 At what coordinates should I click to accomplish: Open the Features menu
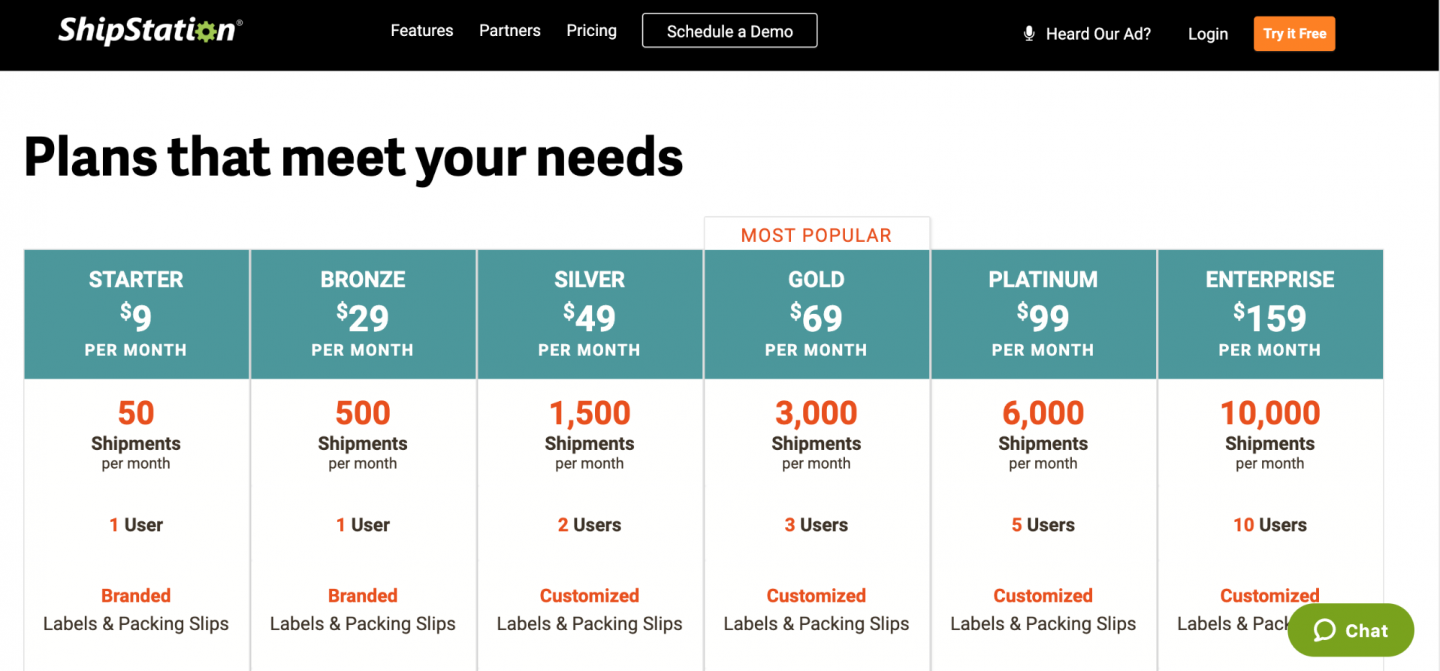point(421,31)
